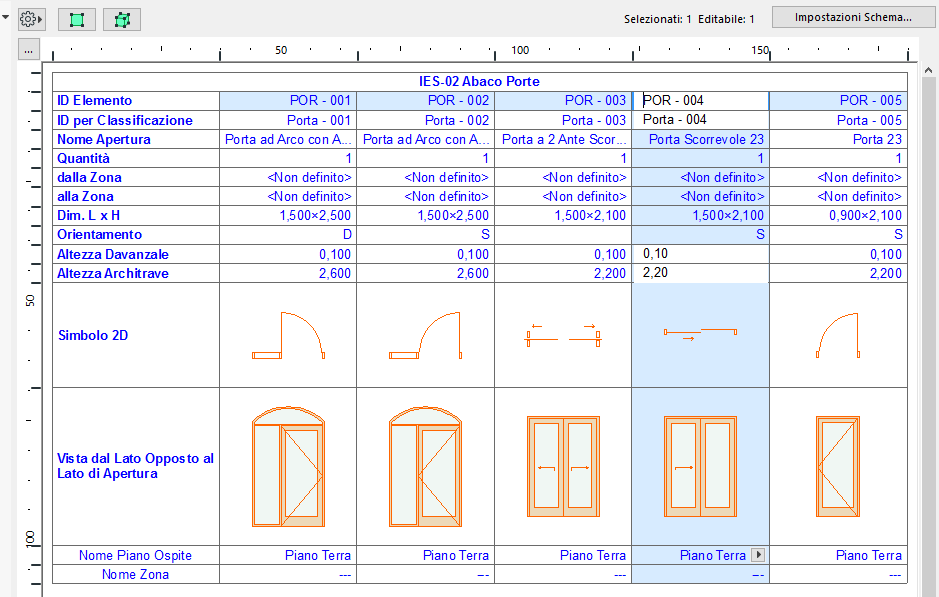Click the ellipsis ruler options button
The height and width of the screenshot is (597, 939).
coord(29,51)
